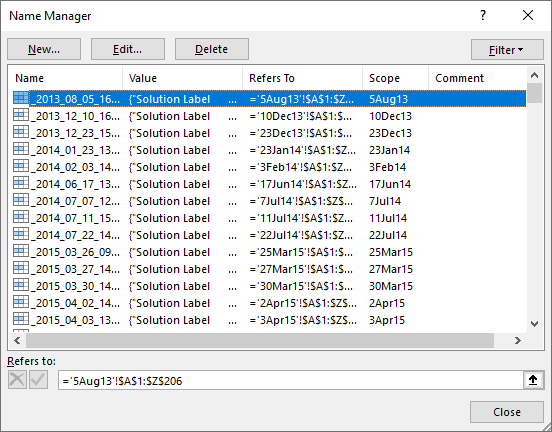This screenshot has height=432, width=552.
Task: Click the New... button
Action: pyautogui.click(x=44, y=49)
